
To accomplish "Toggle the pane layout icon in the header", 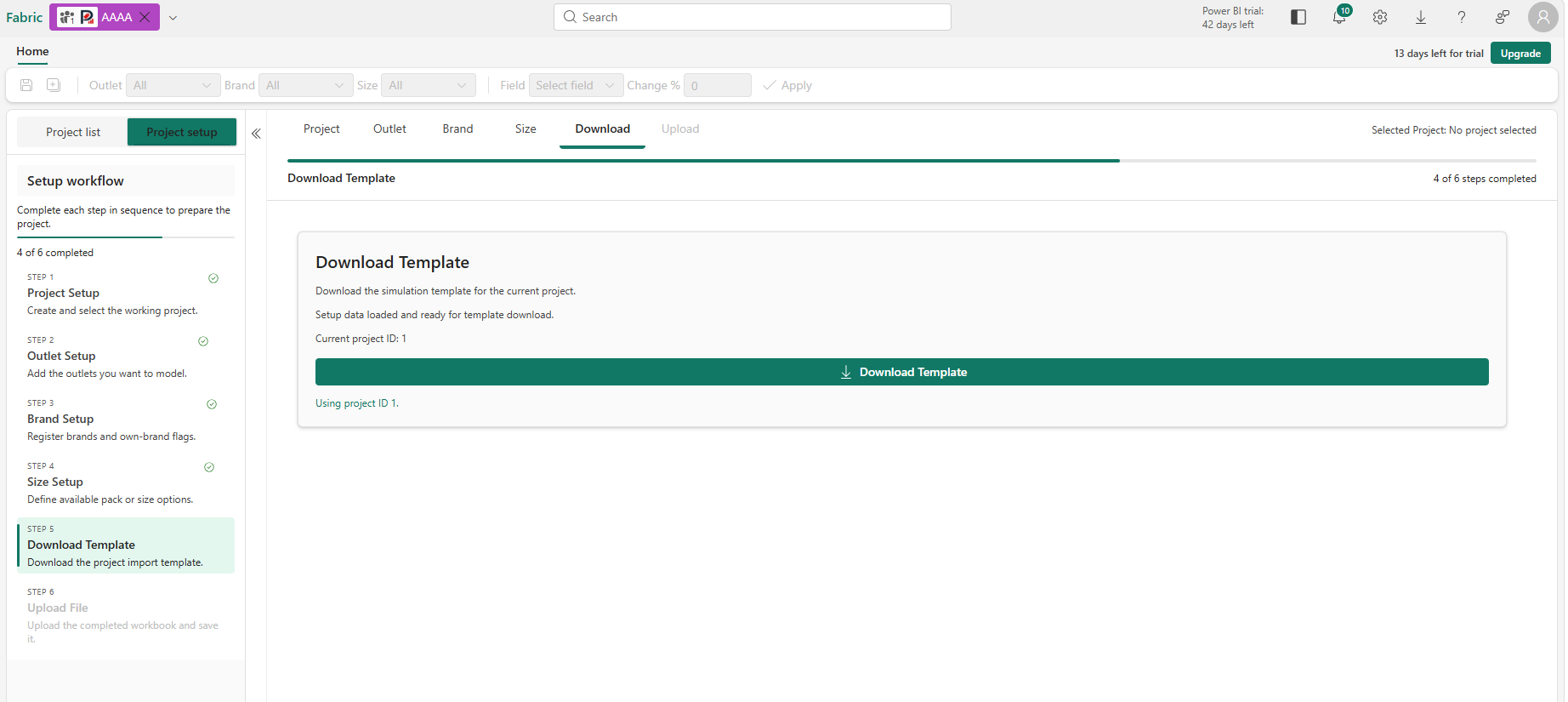I will [1298, 17].
